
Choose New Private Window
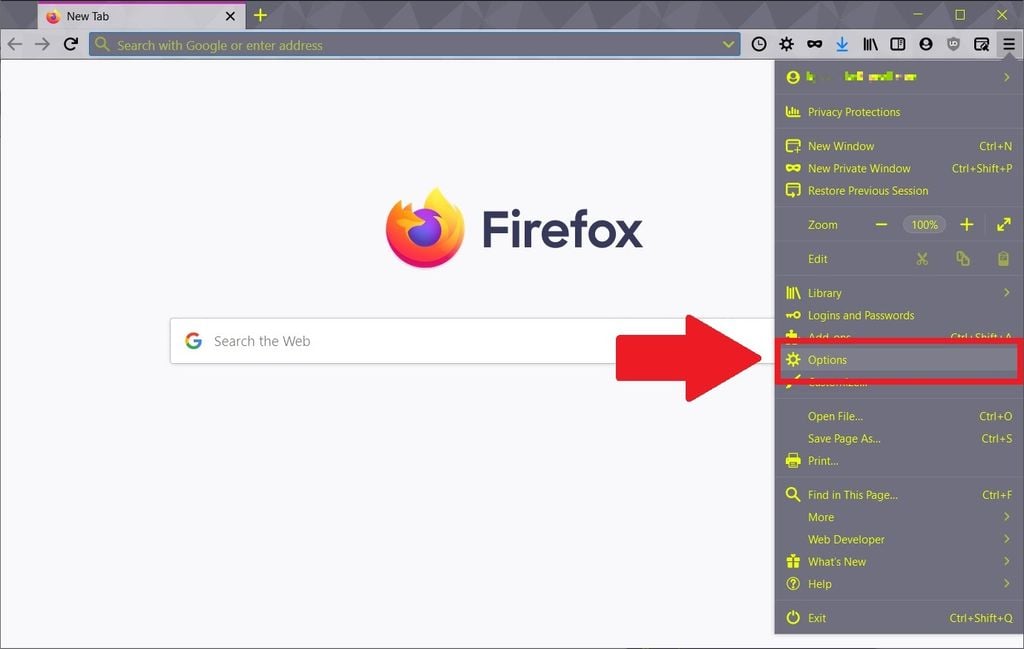[899, 168]
